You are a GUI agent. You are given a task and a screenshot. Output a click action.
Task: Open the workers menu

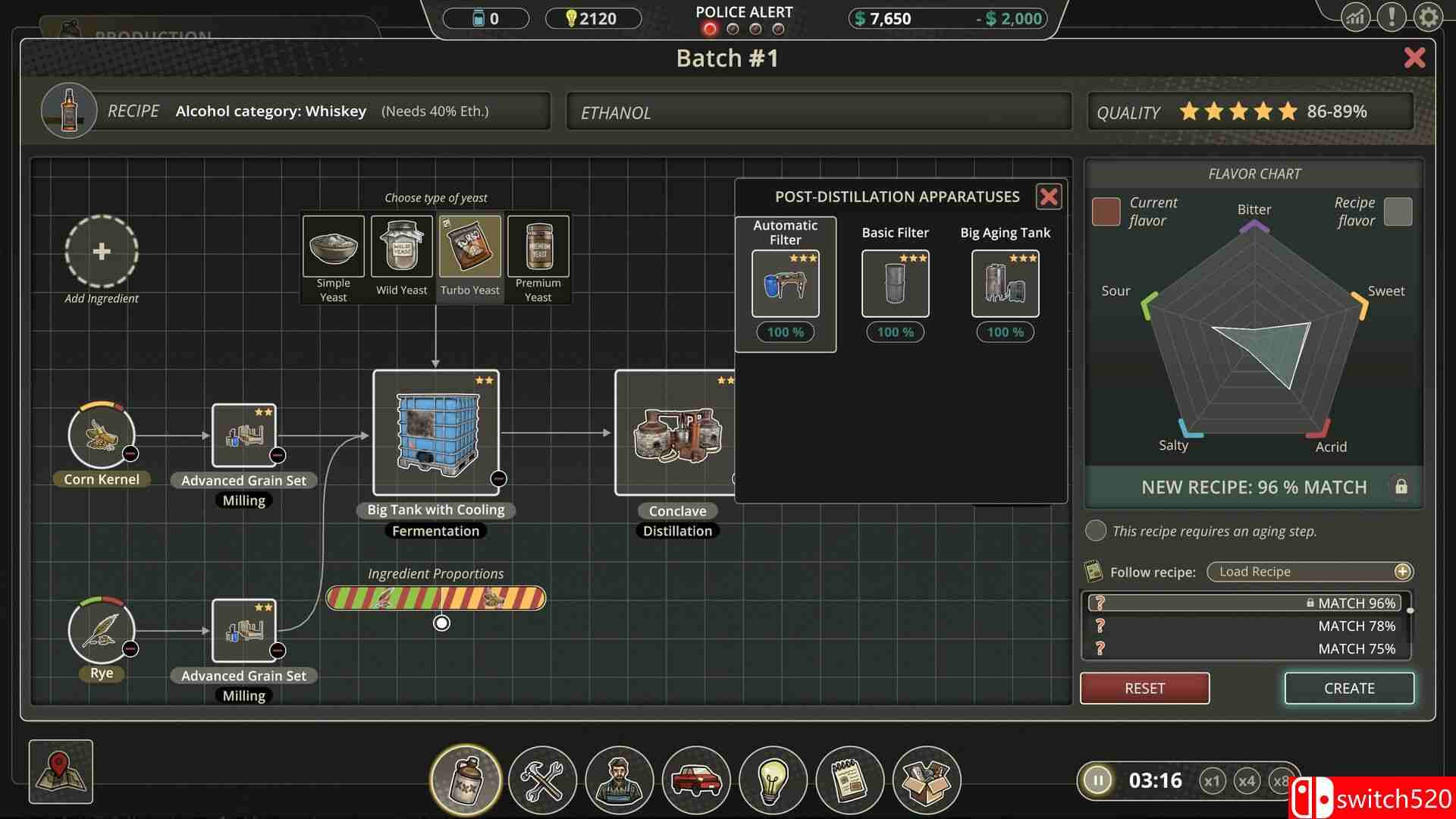click(x=620, y=780)
